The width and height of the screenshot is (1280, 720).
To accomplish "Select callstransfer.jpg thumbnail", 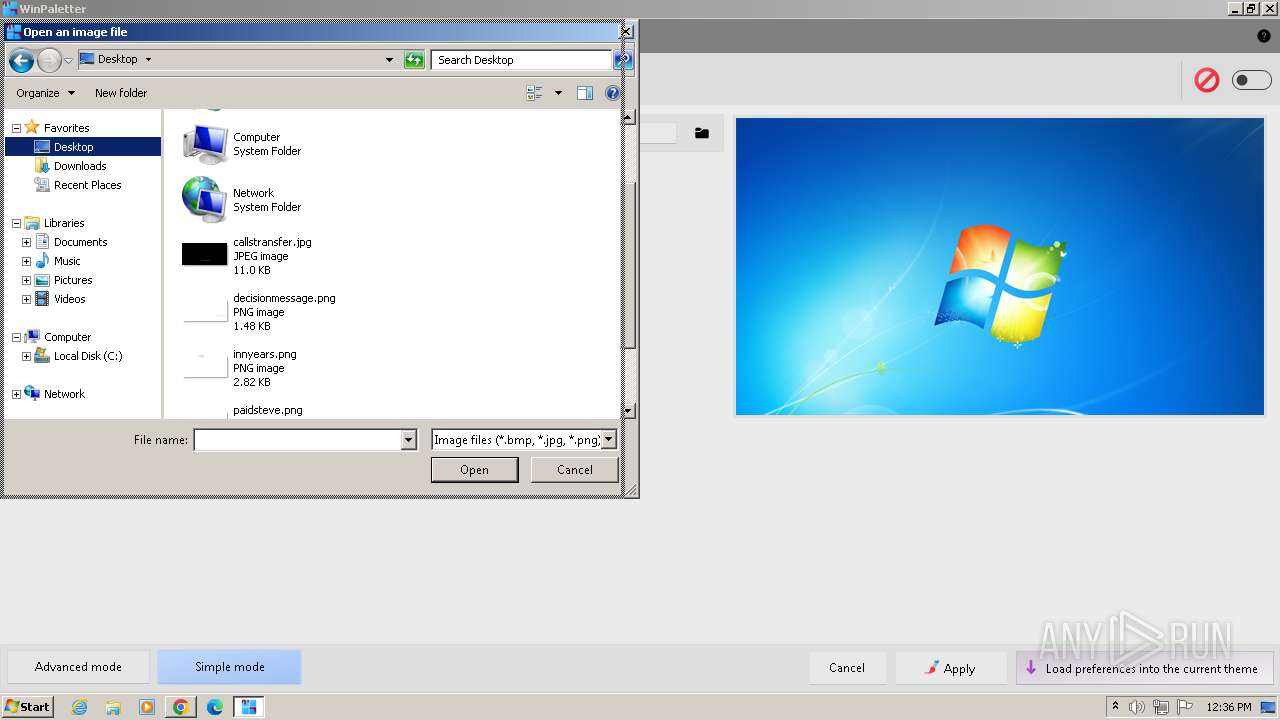I will click(x=205, y=255).
